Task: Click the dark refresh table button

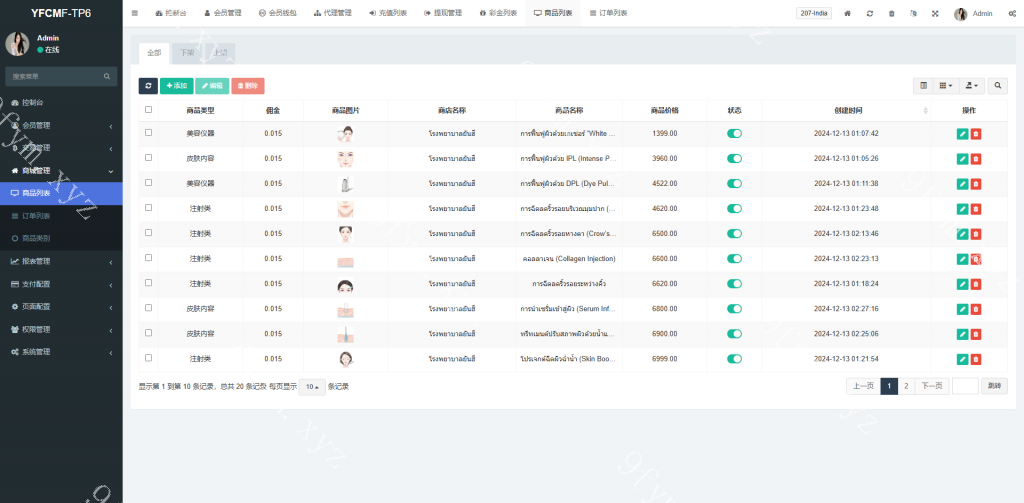Action: point(148,86)
